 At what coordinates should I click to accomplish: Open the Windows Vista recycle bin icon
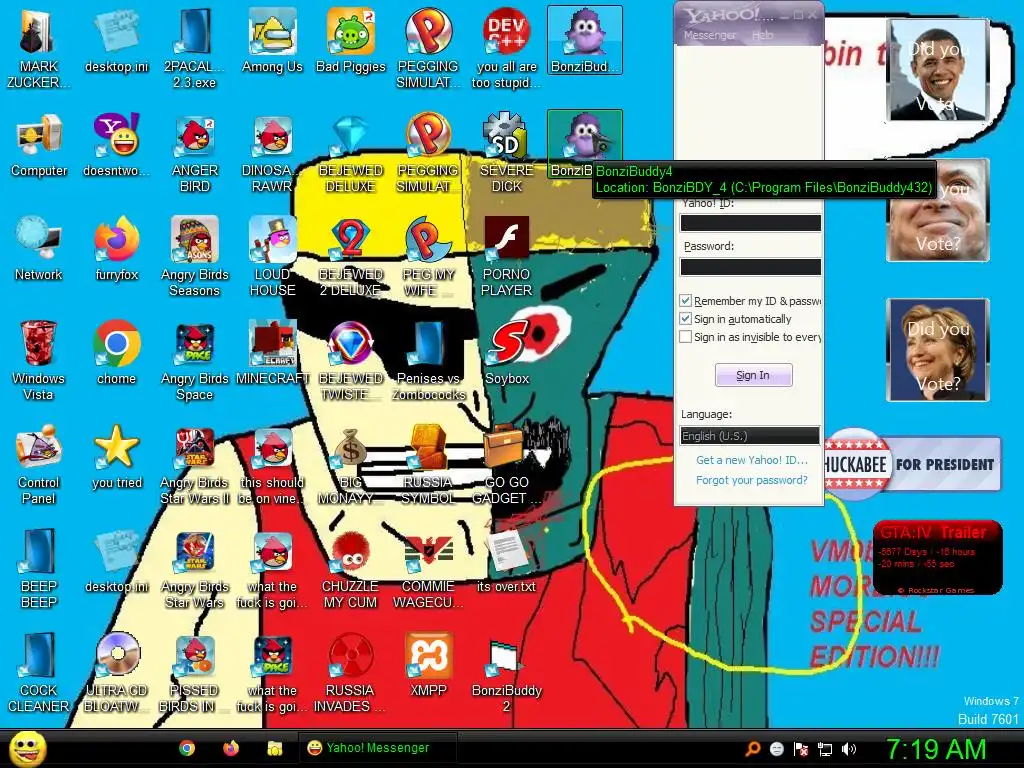(x=39, y=360)
